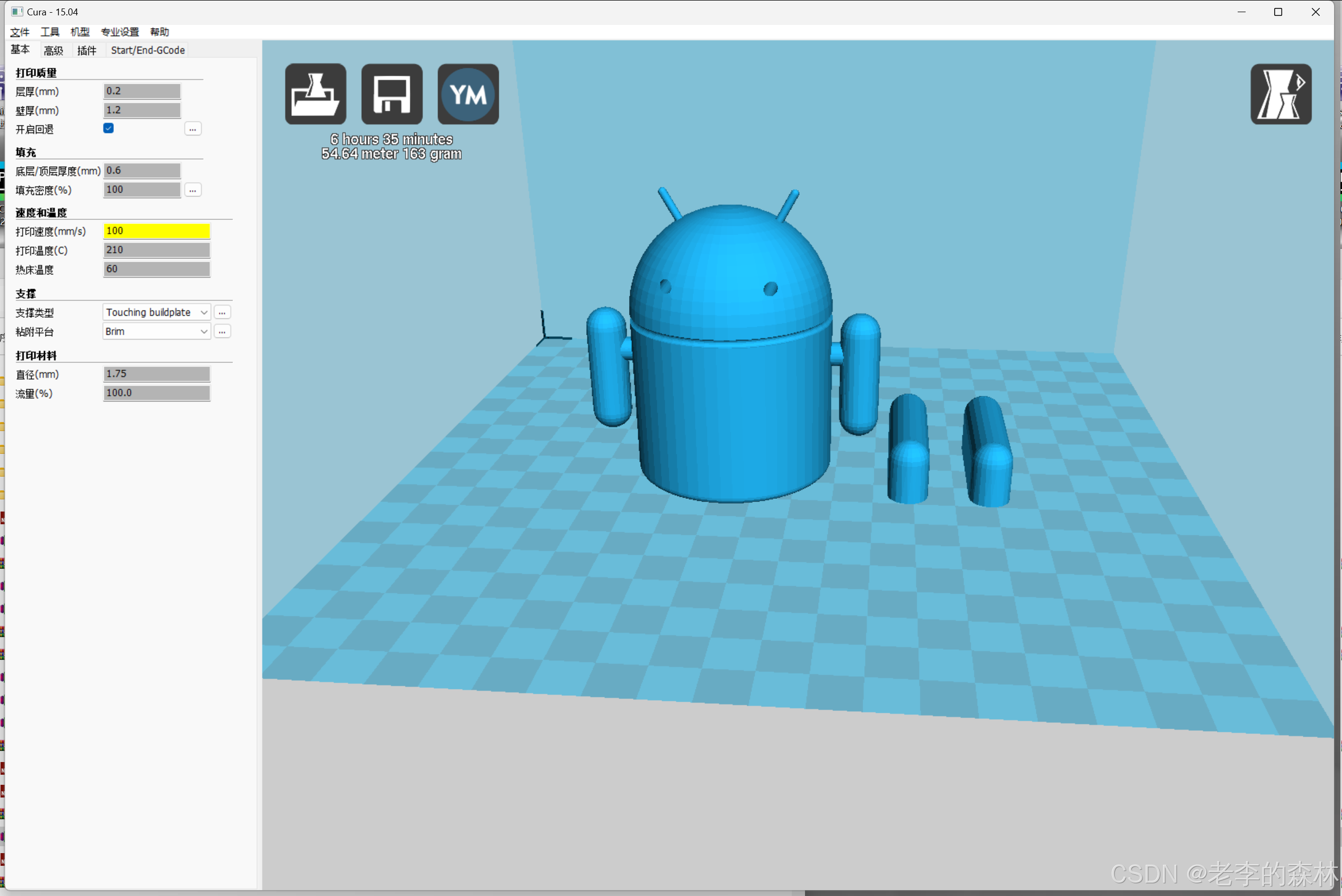Click the layer height 0.2 field
The height and width of the screenshot is (896, 1342).
pos(142,91)
